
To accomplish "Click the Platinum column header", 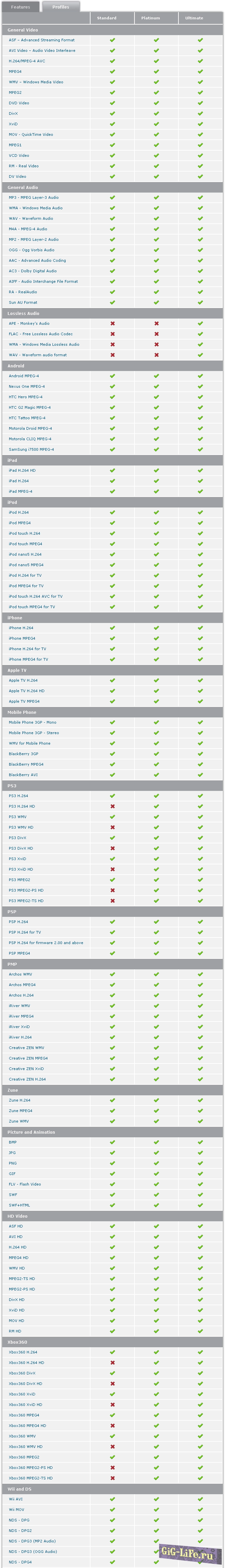I will pos(151,18).
